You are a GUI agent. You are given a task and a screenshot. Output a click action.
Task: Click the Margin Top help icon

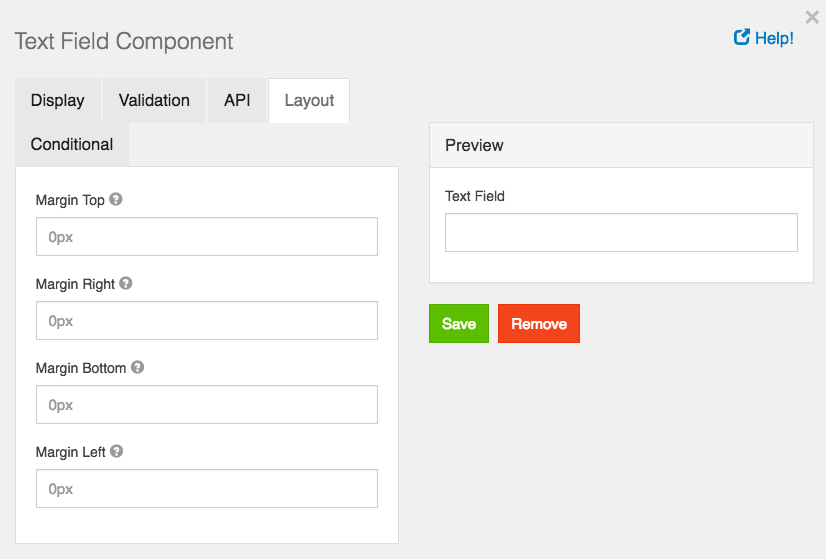tap(116, 199)
